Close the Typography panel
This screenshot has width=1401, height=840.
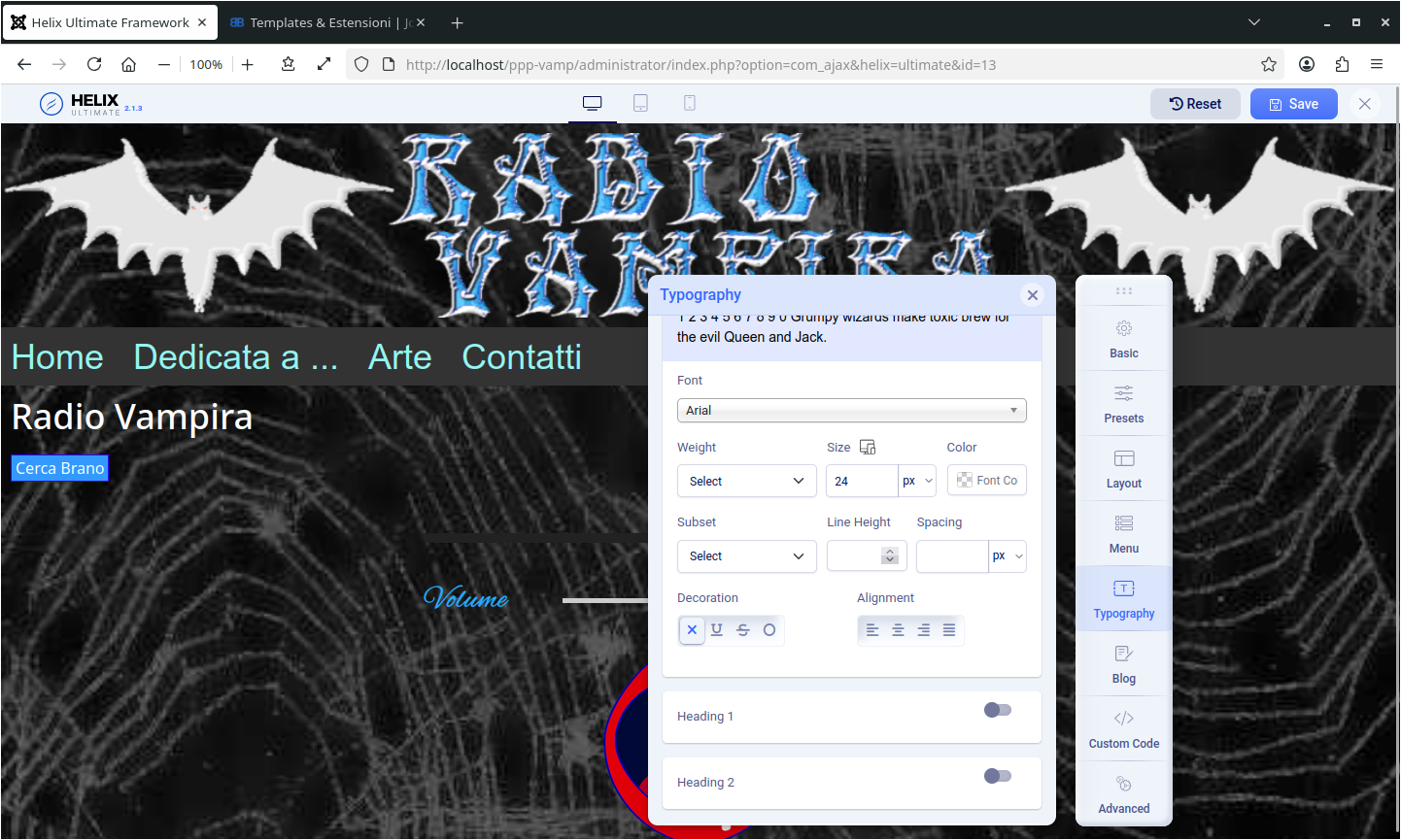pyautogui.click(x=1033, y=295)
